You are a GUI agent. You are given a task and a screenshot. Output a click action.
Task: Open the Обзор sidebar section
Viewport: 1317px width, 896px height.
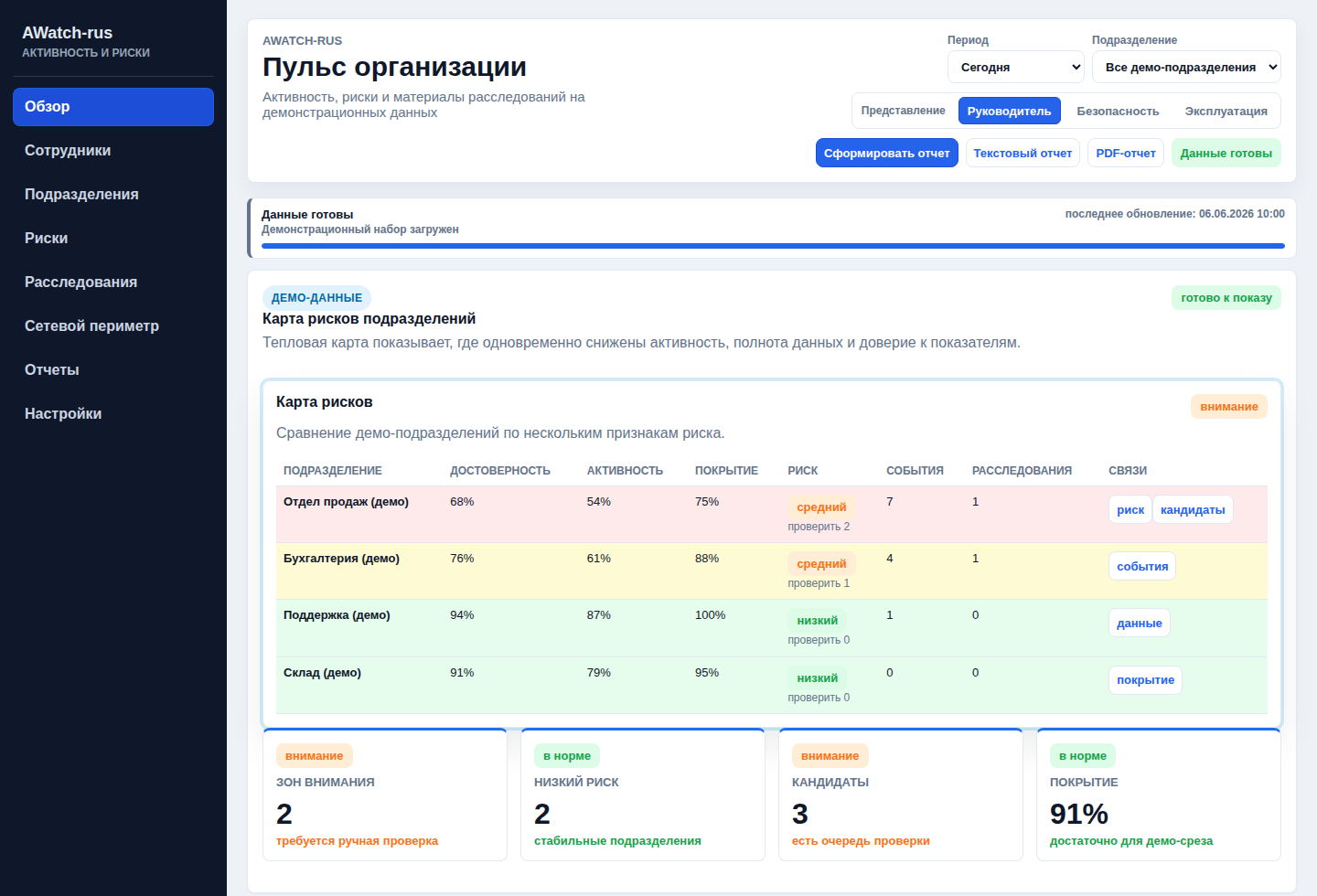coord(113,107)
